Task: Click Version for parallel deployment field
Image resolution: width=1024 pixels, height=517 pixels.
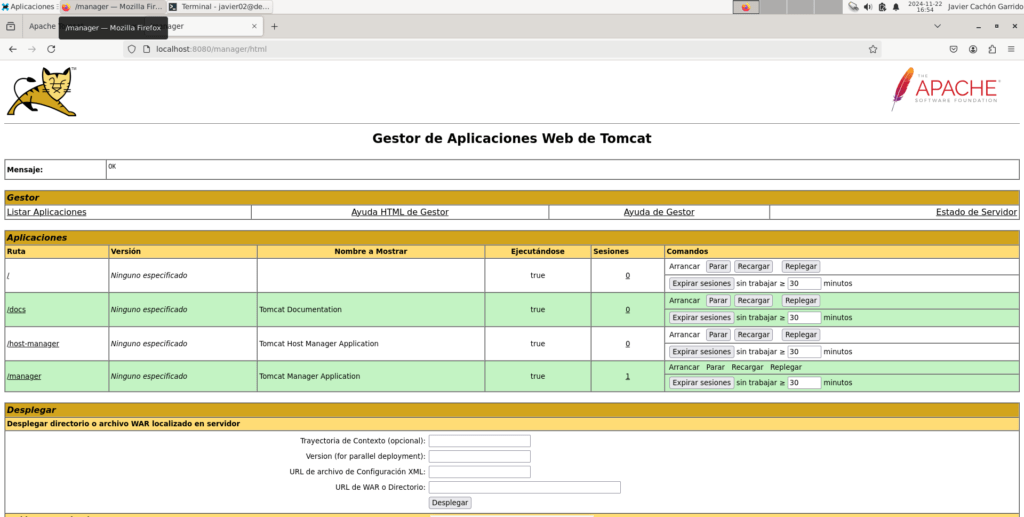Action: [x=479, y=456]
